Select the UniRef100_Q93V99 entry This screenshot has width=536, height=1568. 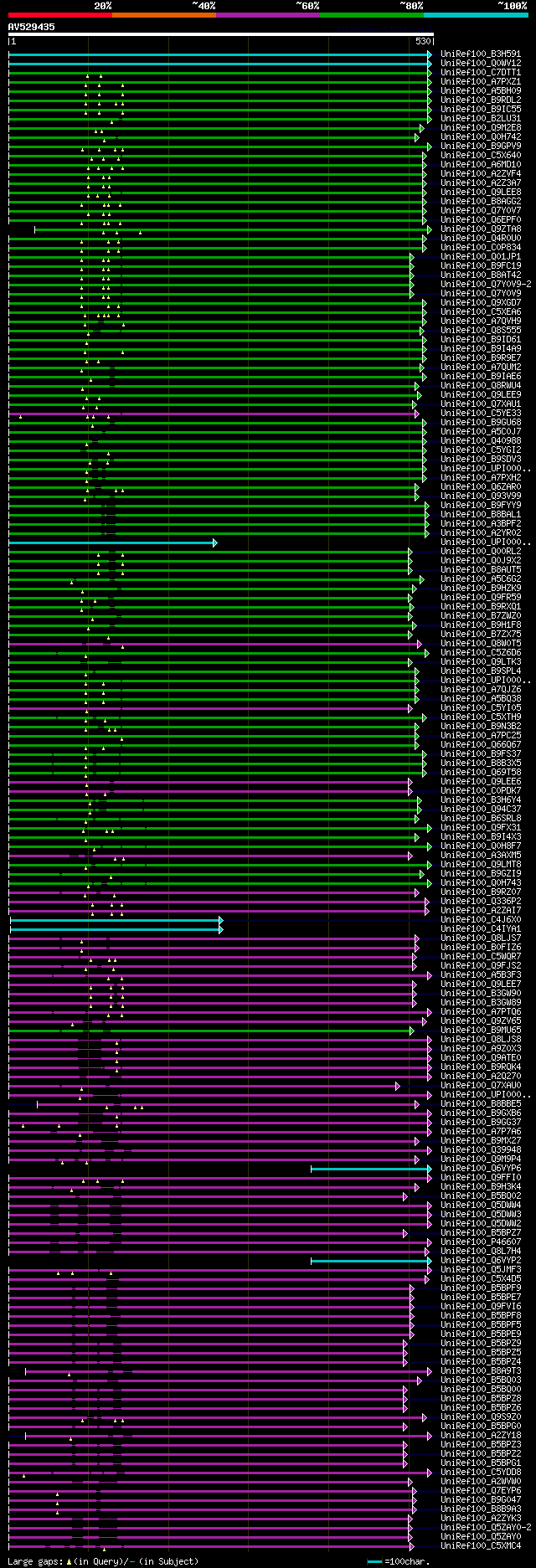point(481,496)
